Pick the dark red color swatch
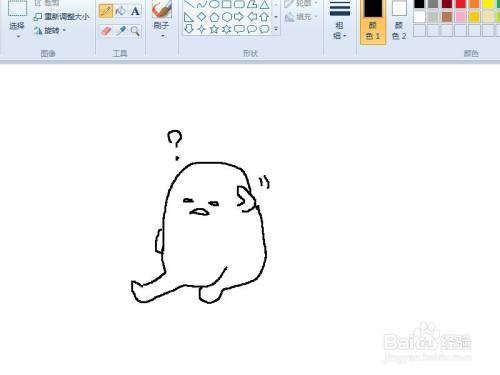Viewport: 500px width, 375px height. pyautogui.click(x=447, y=4)
